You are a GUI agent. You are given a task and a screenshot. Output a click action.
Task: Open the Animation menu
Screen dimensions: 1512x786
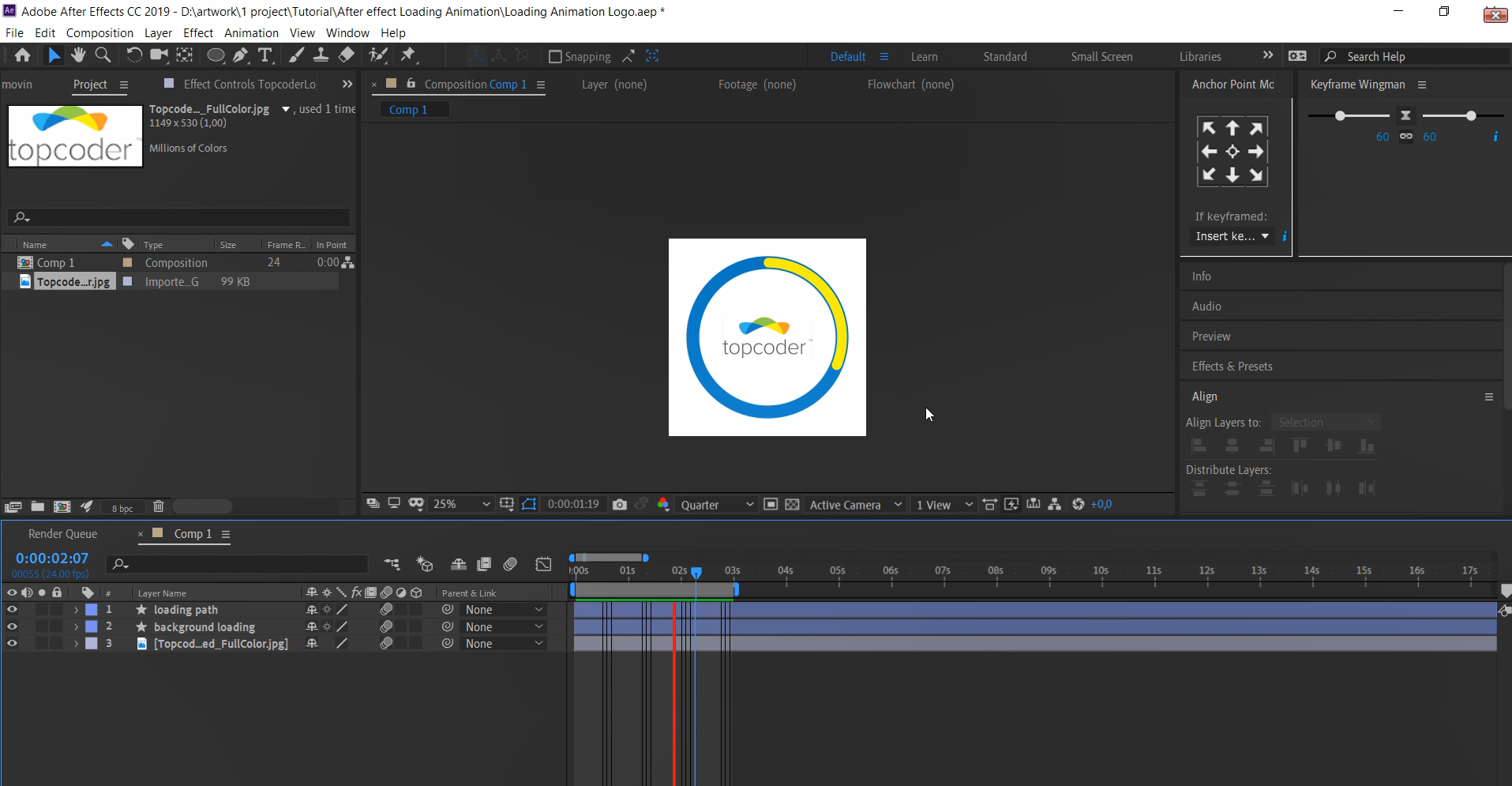point(251,32)
